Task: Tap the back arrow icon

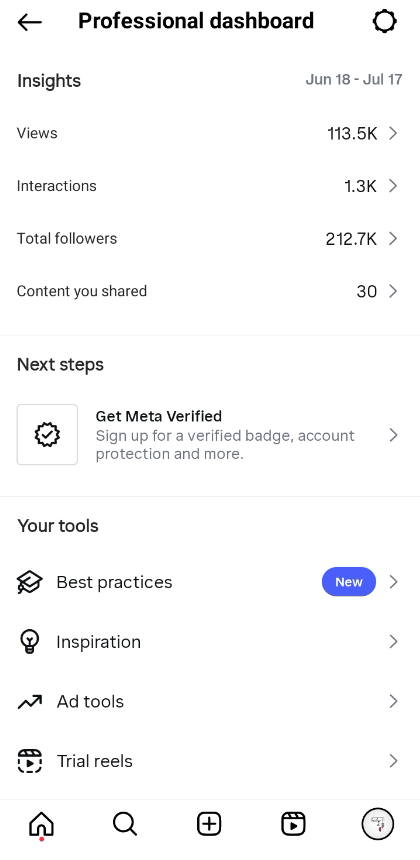Action: coord(30,22)
